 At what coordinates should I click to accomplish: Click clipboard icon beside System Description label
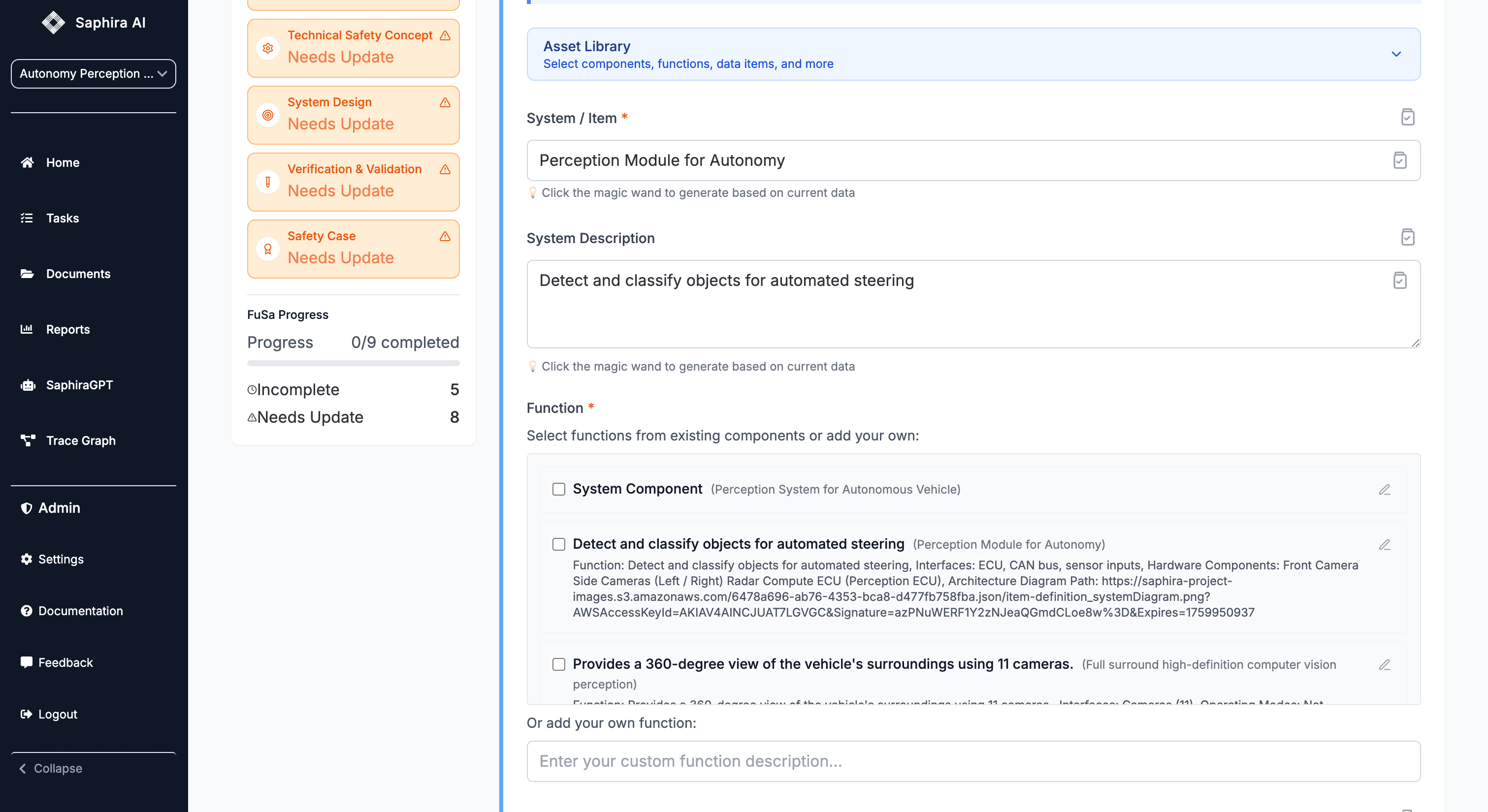[x=1407, y=237]
